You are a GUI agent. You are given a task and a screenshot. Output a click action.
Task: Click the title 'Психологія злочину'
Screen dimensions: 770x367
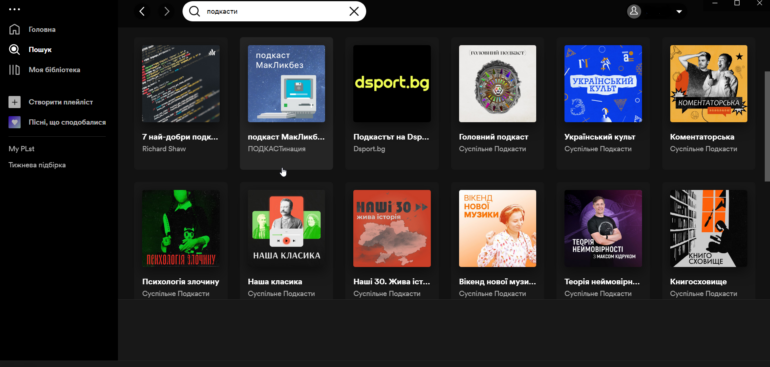tap(181, 282)
